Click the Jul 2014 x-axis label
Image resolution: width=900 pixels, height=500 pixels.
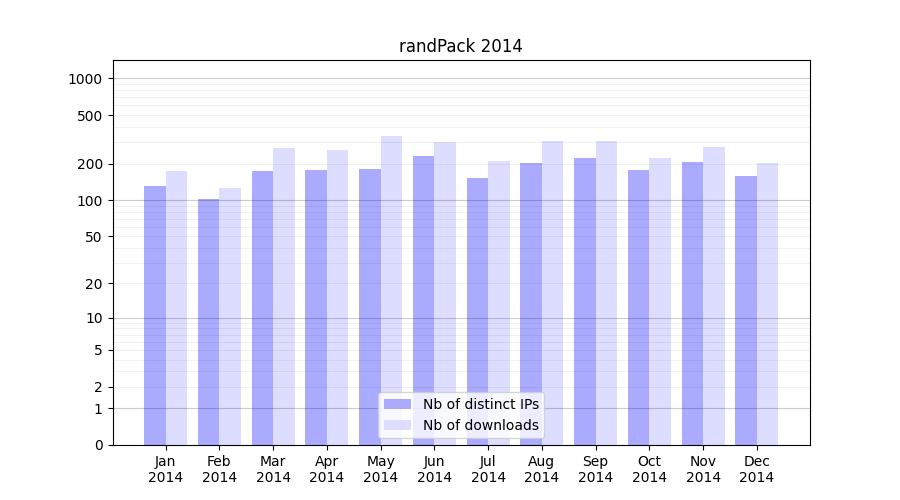[488, 469]
